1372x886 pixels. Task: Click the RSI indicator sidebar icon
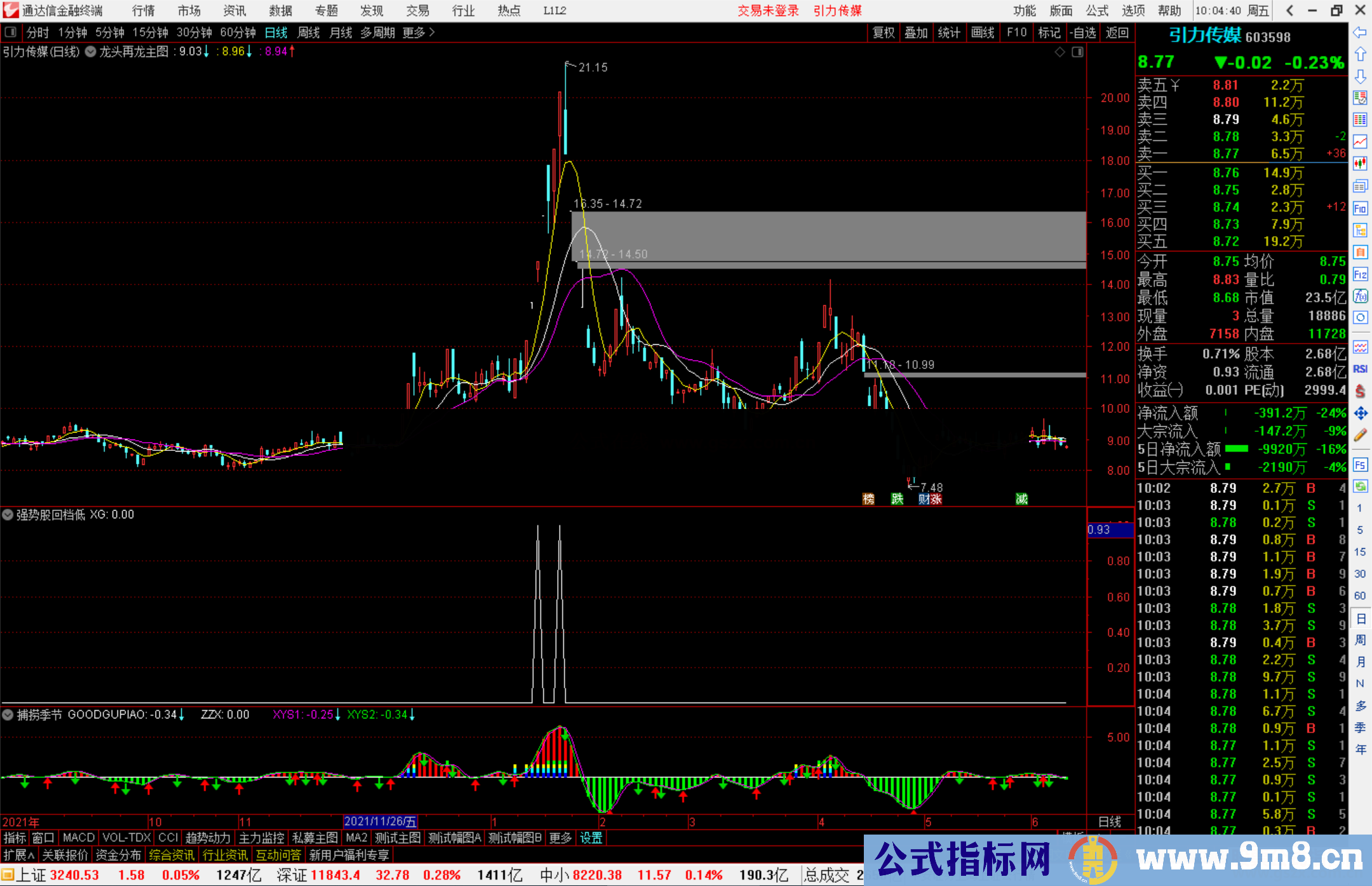1360,369
